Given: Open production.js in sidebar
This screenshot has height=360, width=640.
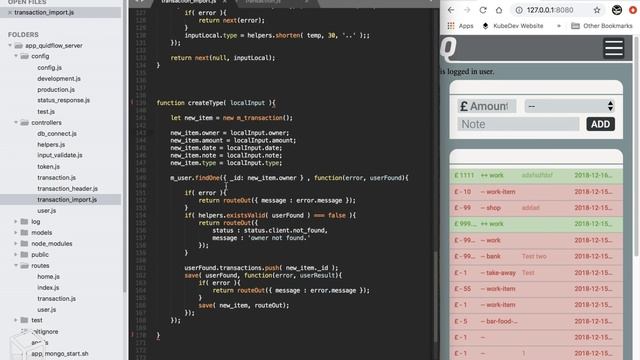Looking at the screenshot, I should click(x=56, y=89).
